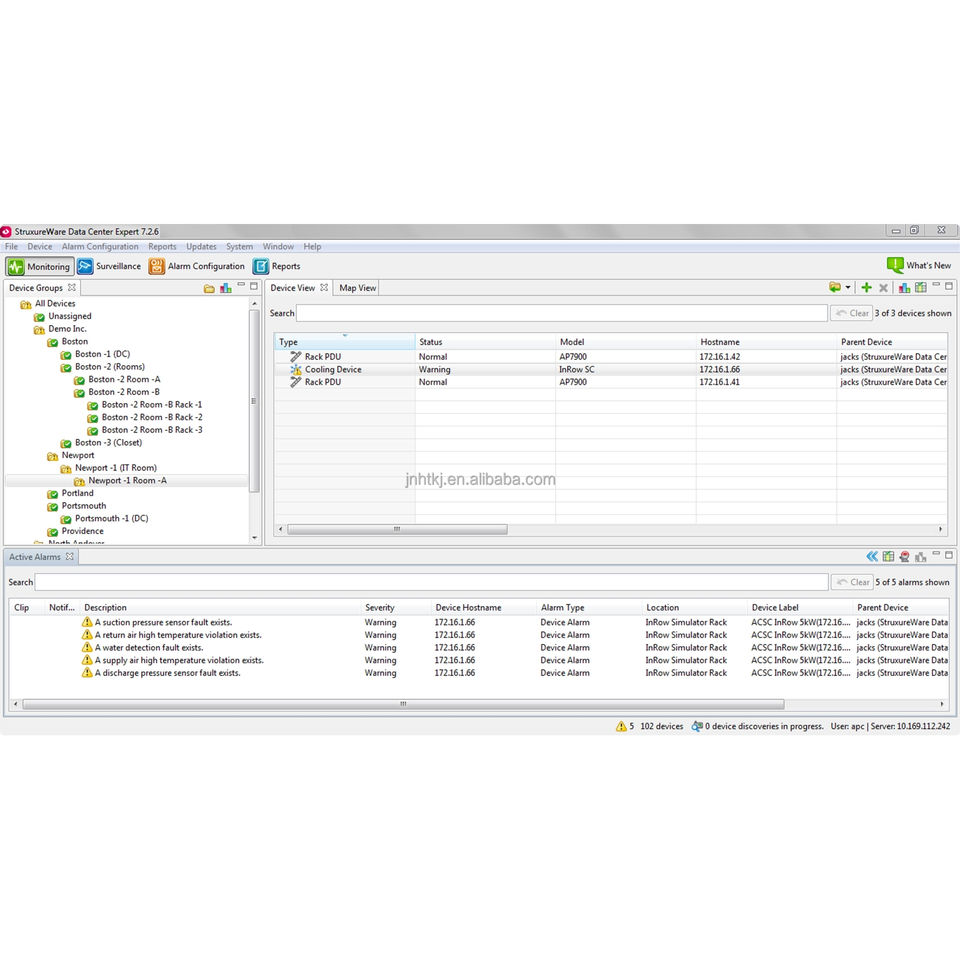Viewport: 960px width, 960px height.
Task: Click the blue double-arrow icon in Active Alarms
Action: (x=872, y=556)
